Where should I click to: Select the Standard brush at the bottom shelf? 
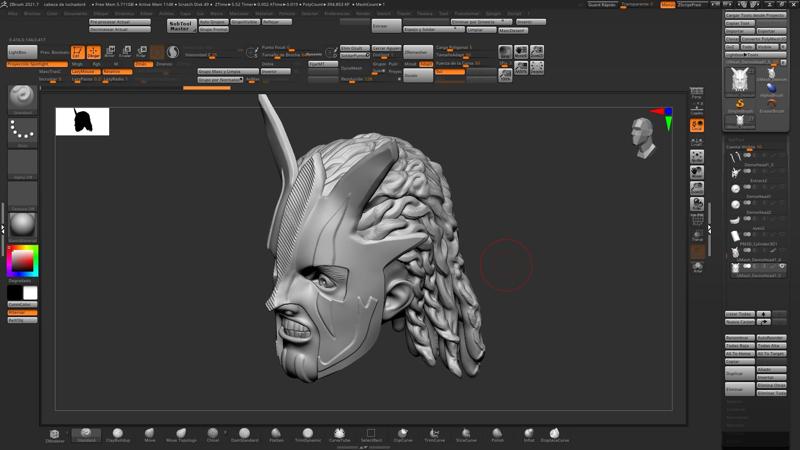86,435
